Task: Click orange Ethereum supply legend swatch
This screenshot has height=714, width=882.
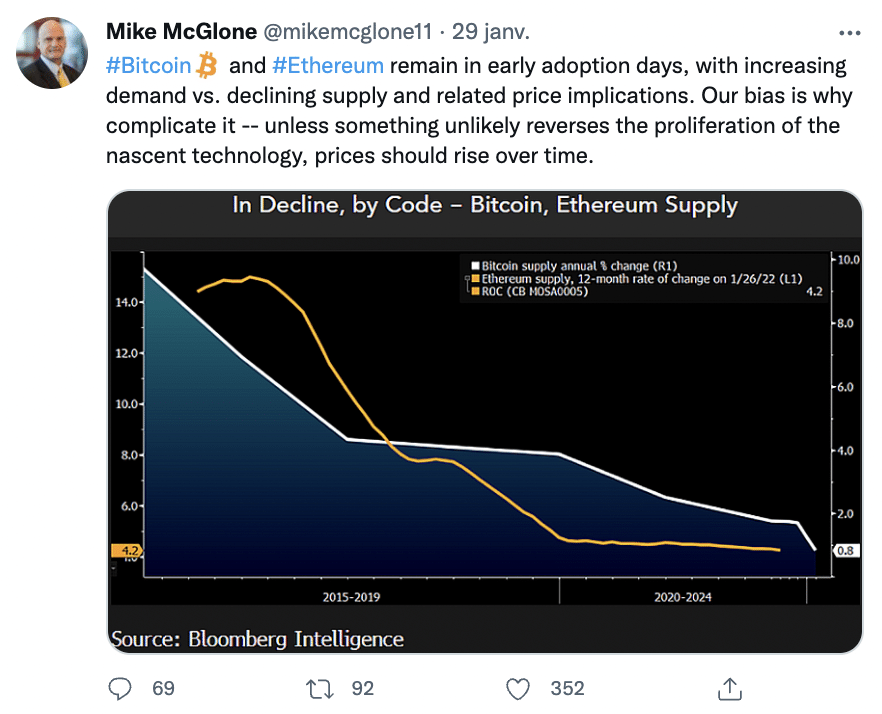Action: tap(475, 279)
